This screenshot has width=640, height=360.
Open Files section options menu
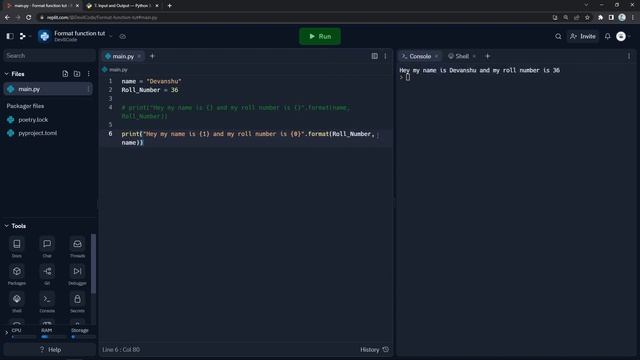[89, 74]
